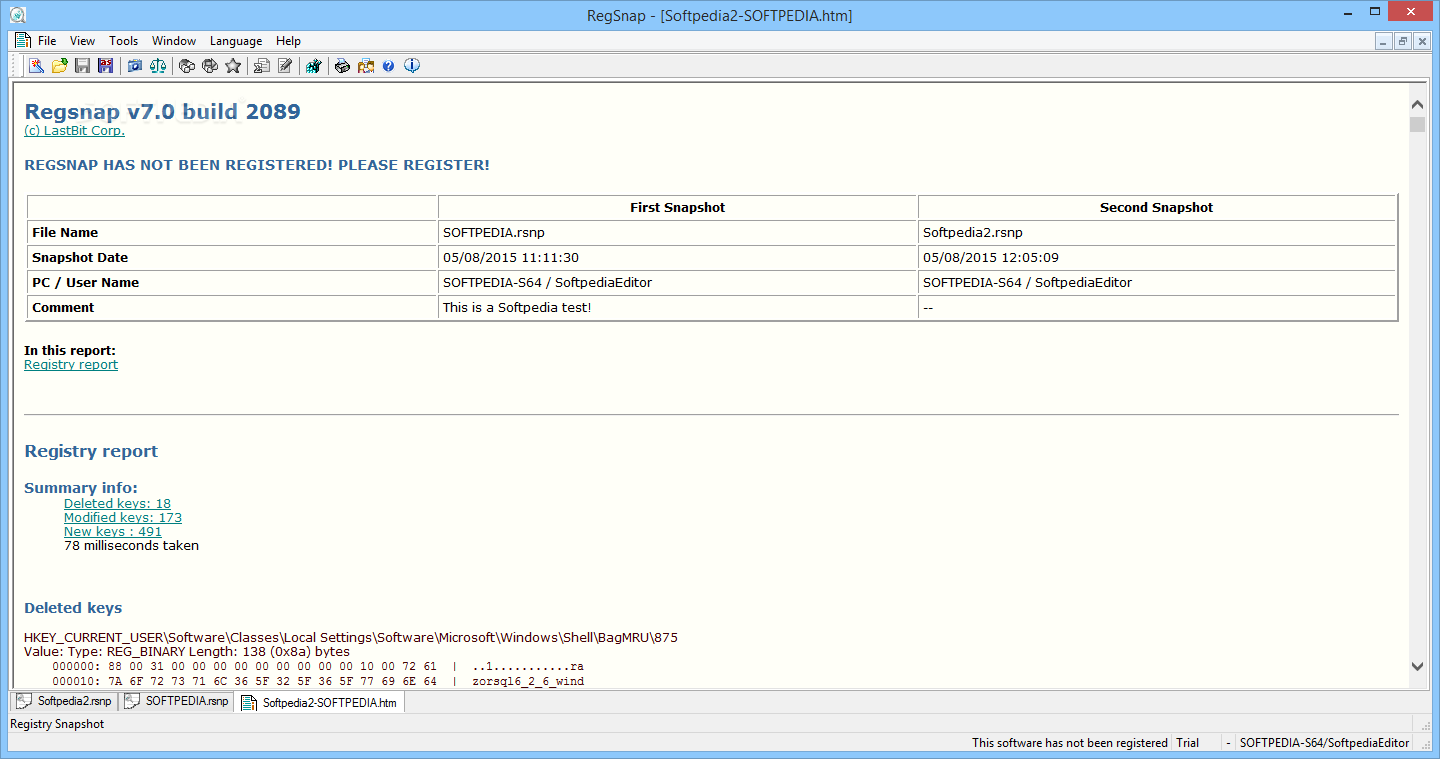Follow the (c) LastBit Corp. link

coord(75,131)
